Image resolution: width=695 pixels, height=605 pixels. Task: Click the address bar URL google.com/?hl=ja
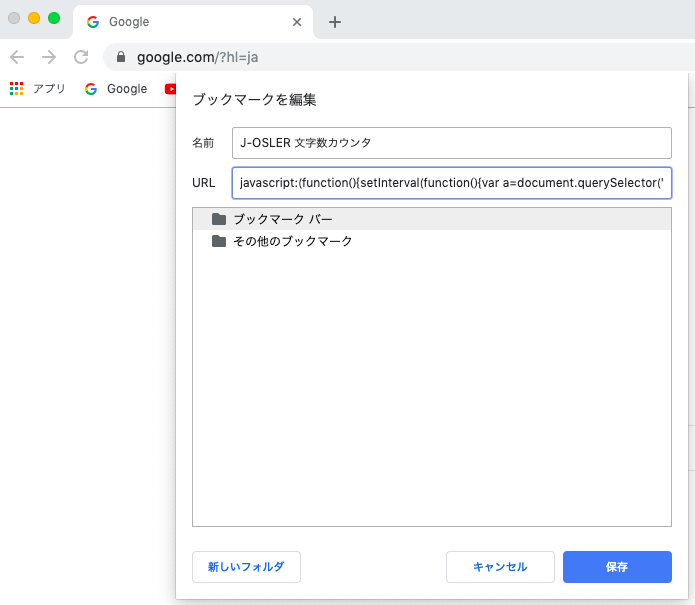[198, 57]
